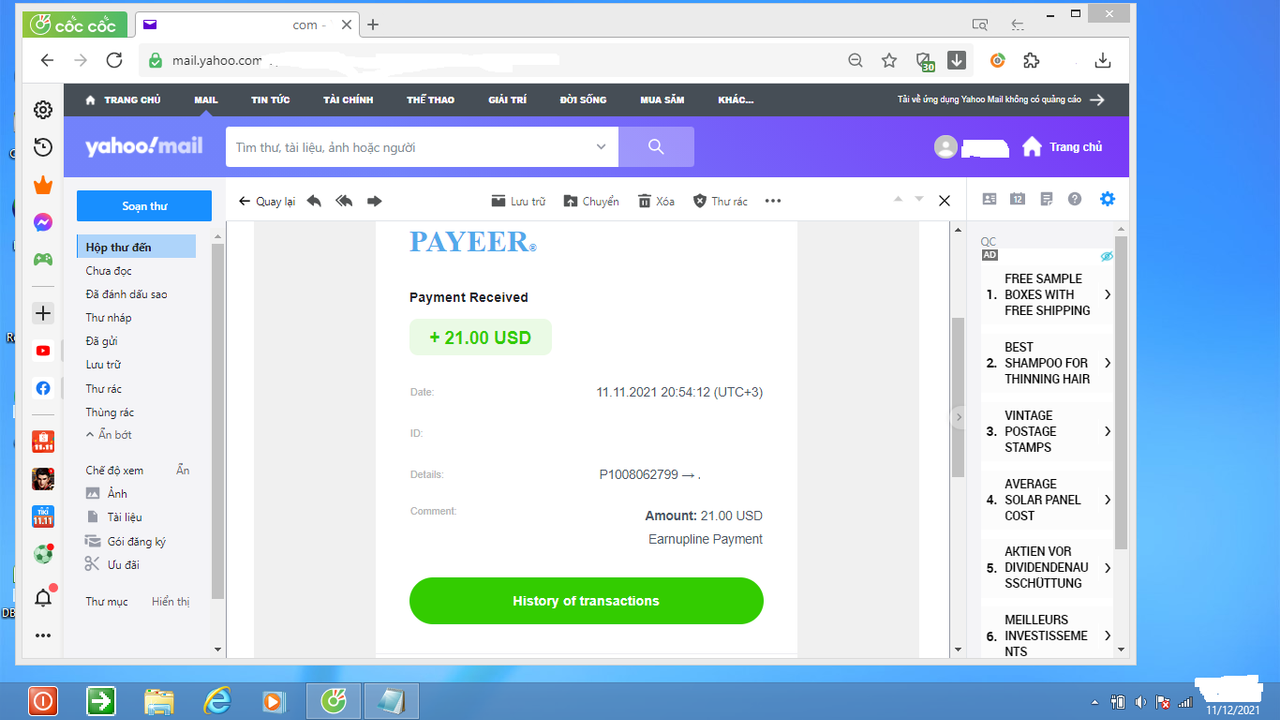
Task: Open the file explorer taskbar icon
Action: click(160, 701)
